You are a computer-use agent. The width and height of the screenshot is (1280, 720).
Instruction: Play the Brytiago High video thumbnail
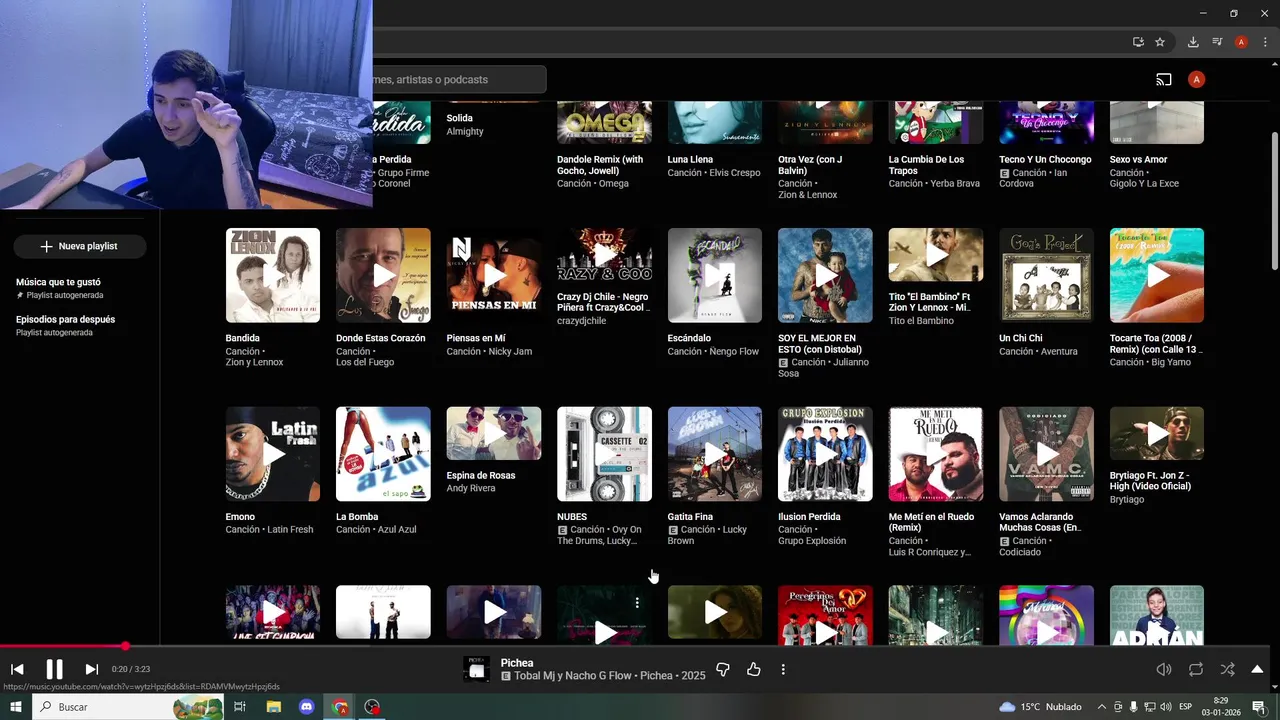click(1157, 433)
